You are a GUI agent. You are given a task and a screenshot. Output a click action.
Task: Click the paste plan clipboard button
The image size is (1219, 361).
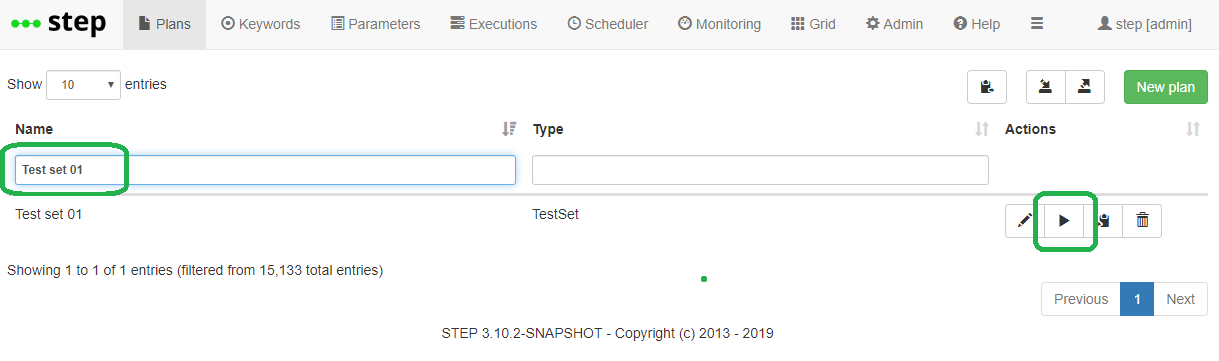987,87
